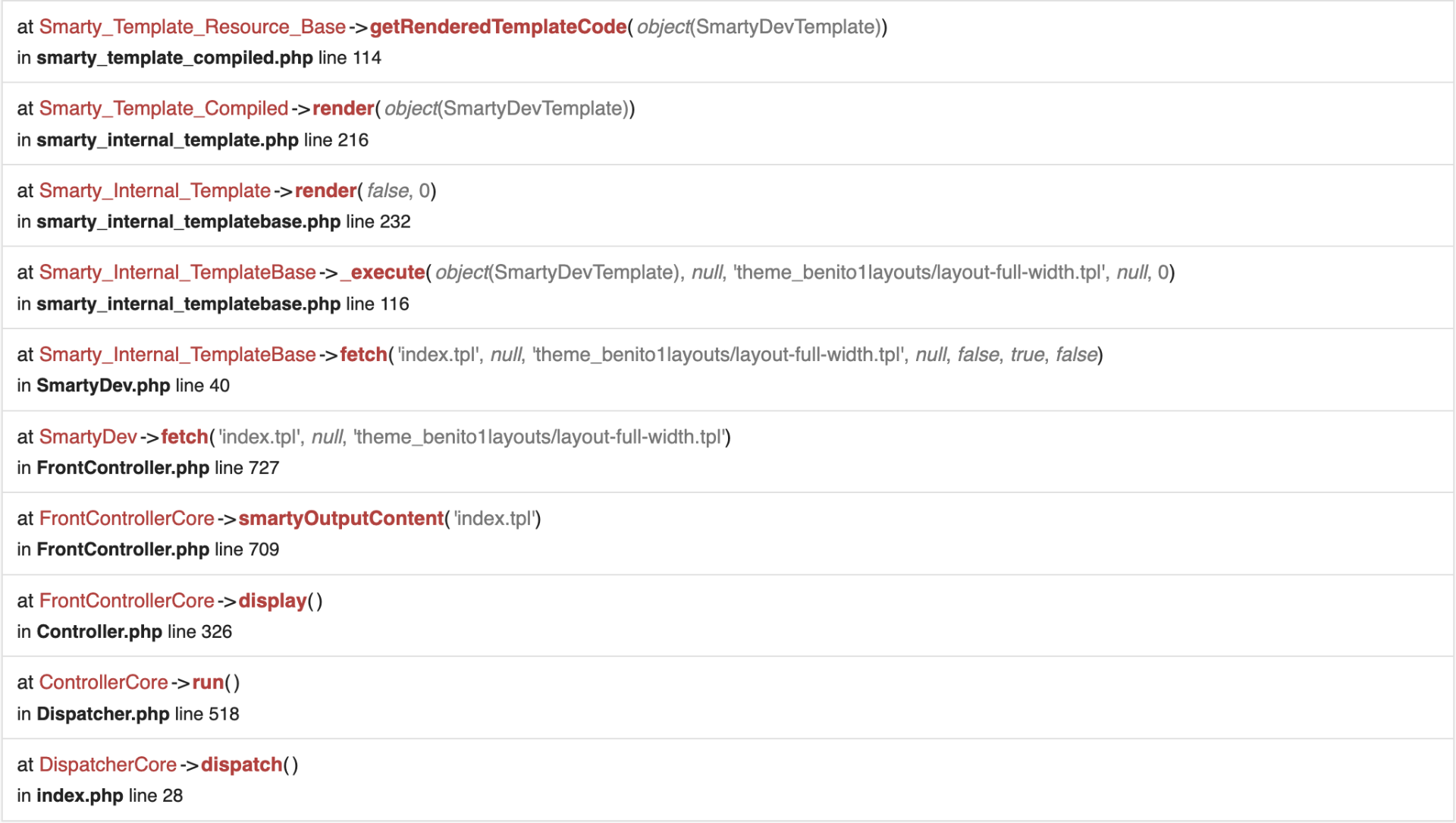Click the Smarty_Template_Compiled class link
This screenshot has width=1456, height=823.
163,108
